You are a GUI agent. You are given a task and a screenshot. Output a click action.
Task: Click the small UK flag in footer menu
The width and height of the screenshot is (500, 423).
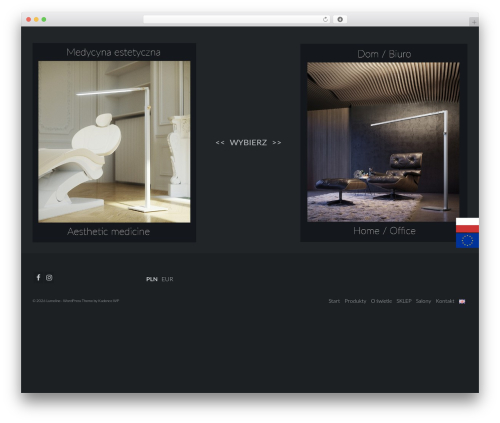click(x=462, y=301)
